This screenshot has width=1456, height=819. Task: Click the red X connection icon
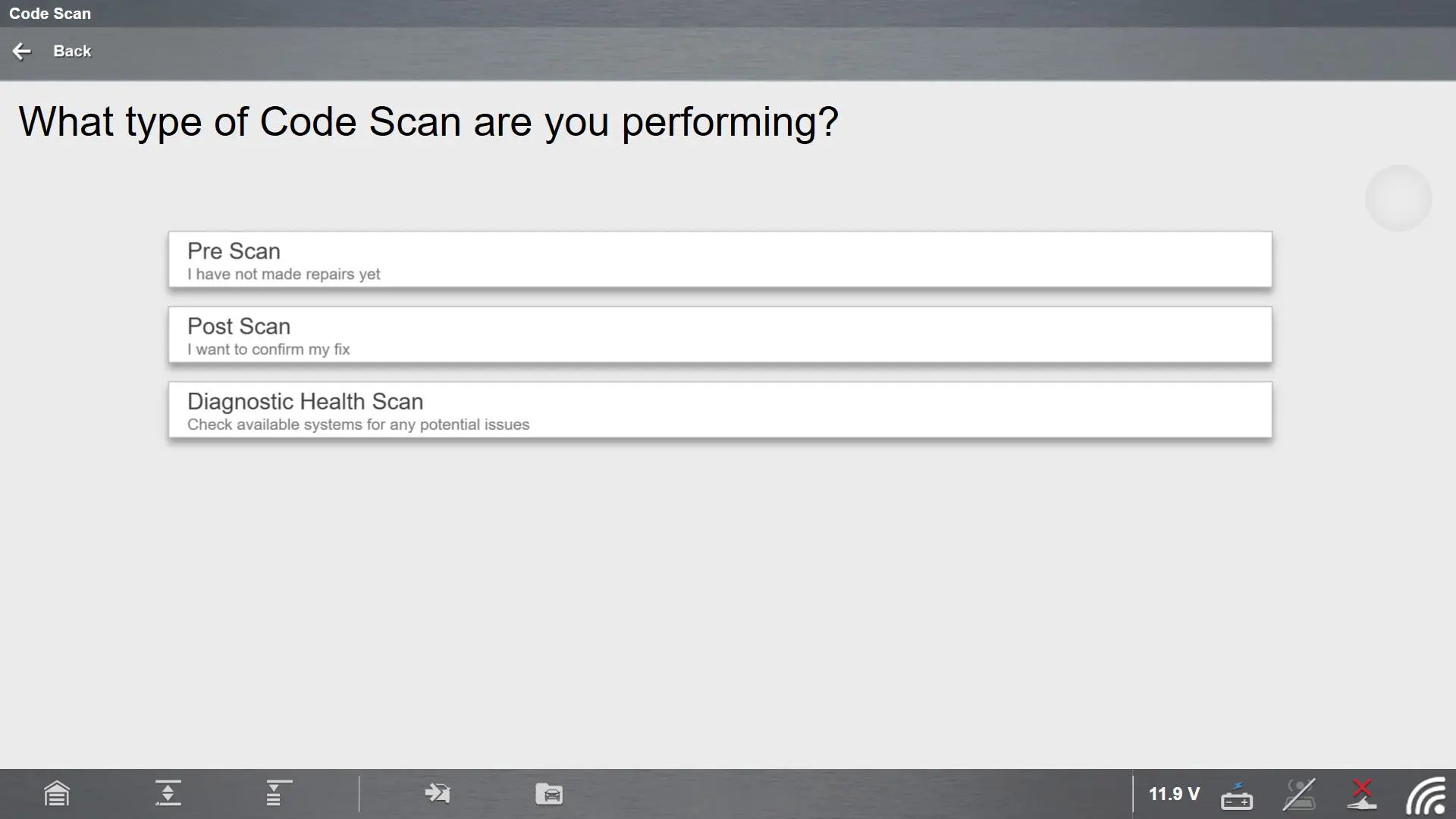click(1362, 793)
